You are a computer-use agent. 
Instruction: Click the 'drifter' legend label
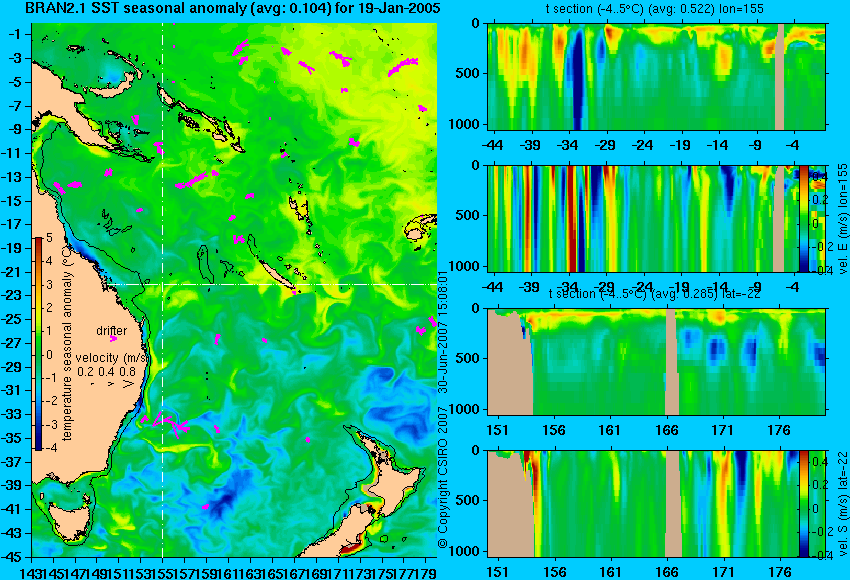(112, 330)
